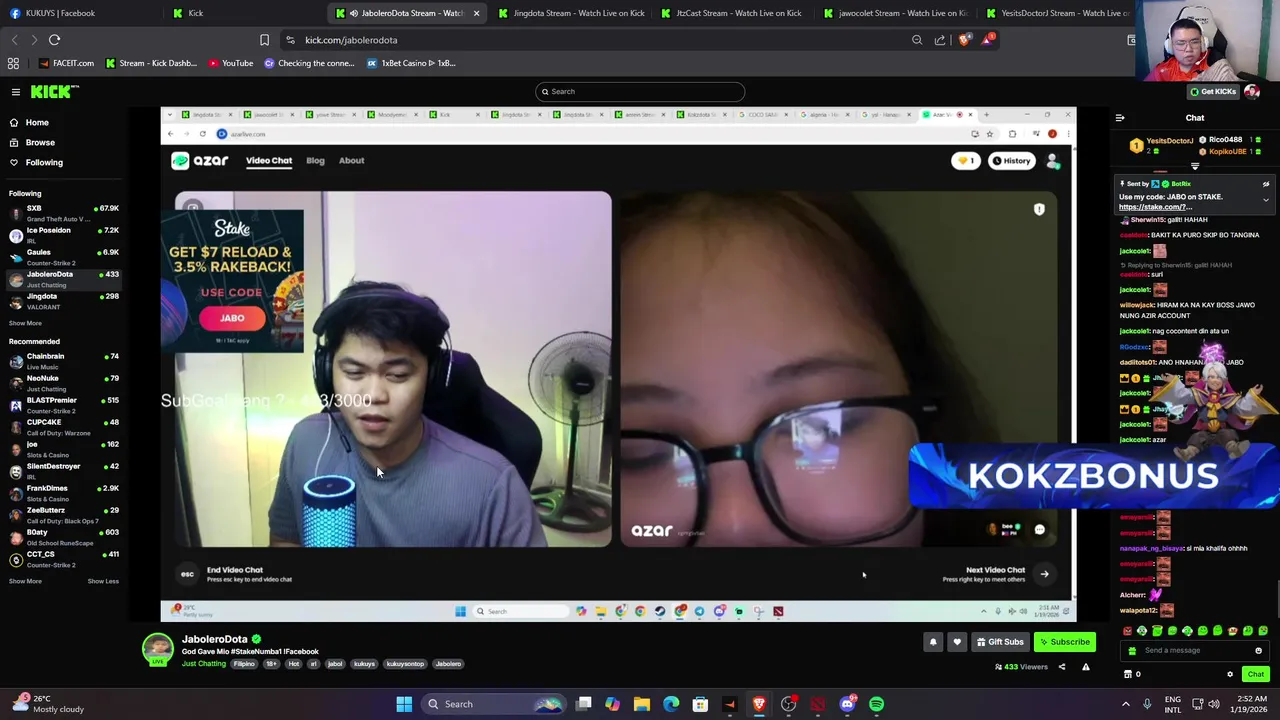Open user profile avatar on Kick
The height and width of the screenshot is (720, 1280).
(x=1252, y=92)
